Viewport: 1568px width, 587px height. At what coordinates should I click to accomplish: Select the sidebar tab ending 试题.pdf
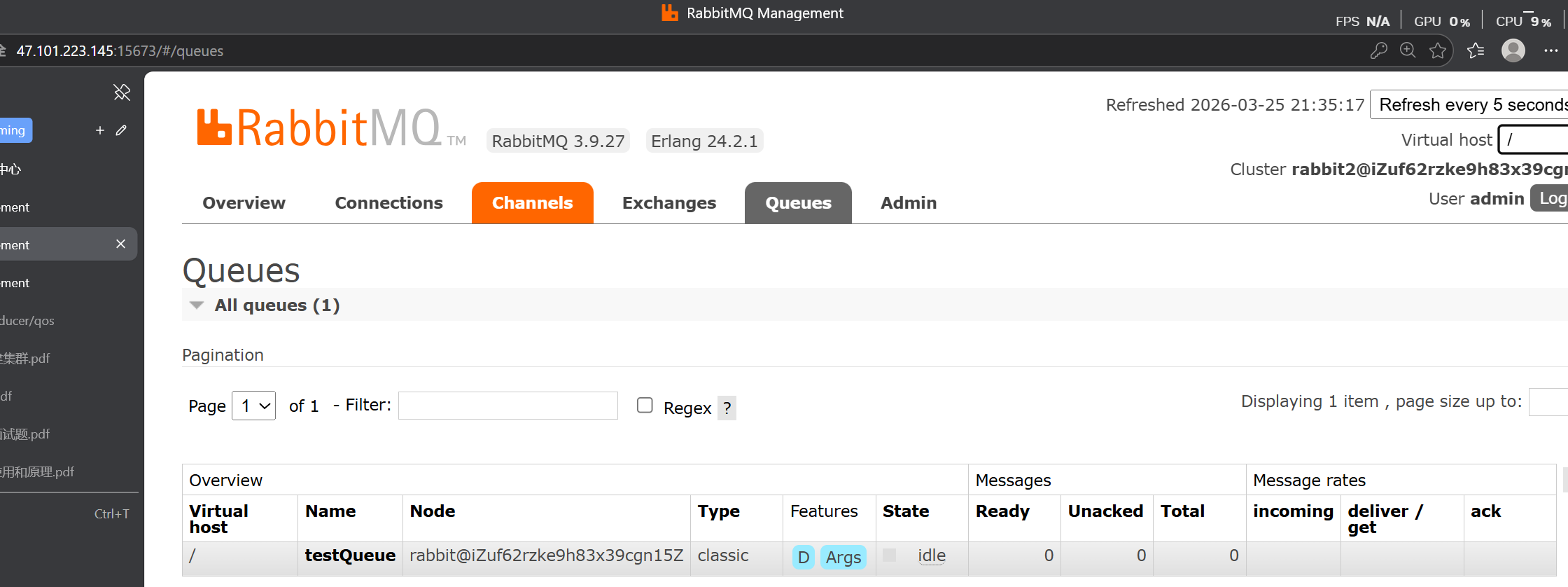[69, 434]
